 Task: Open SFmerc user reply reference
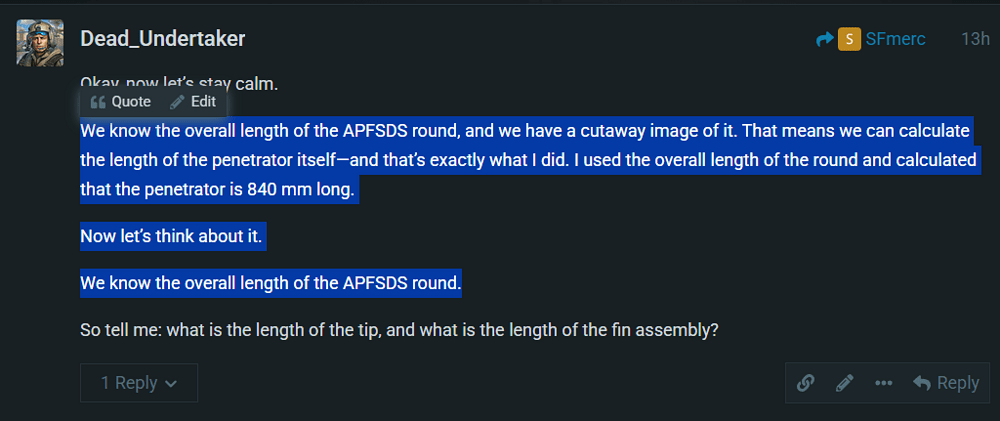tap(895, 39)
